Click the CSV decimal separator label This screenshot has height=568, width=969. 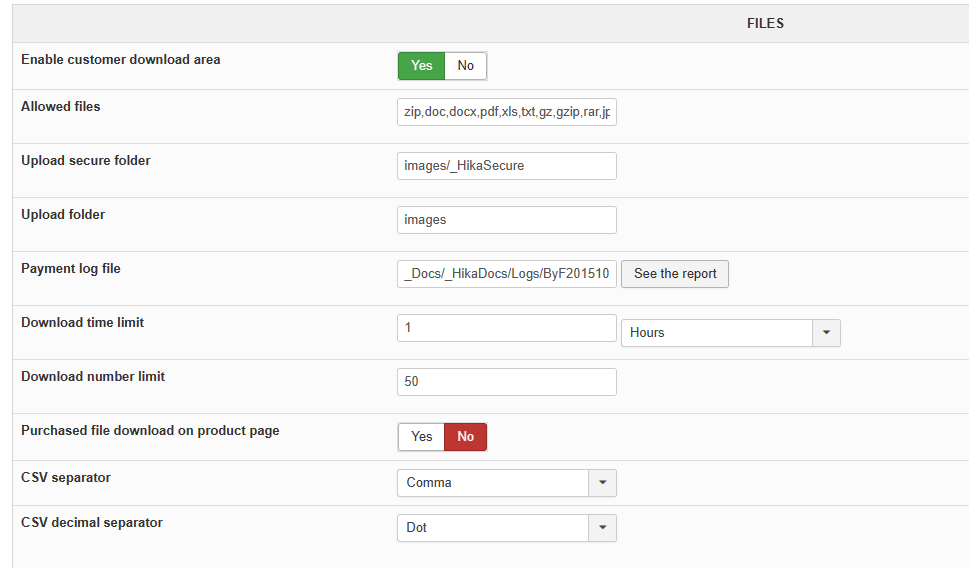[92, 523]
